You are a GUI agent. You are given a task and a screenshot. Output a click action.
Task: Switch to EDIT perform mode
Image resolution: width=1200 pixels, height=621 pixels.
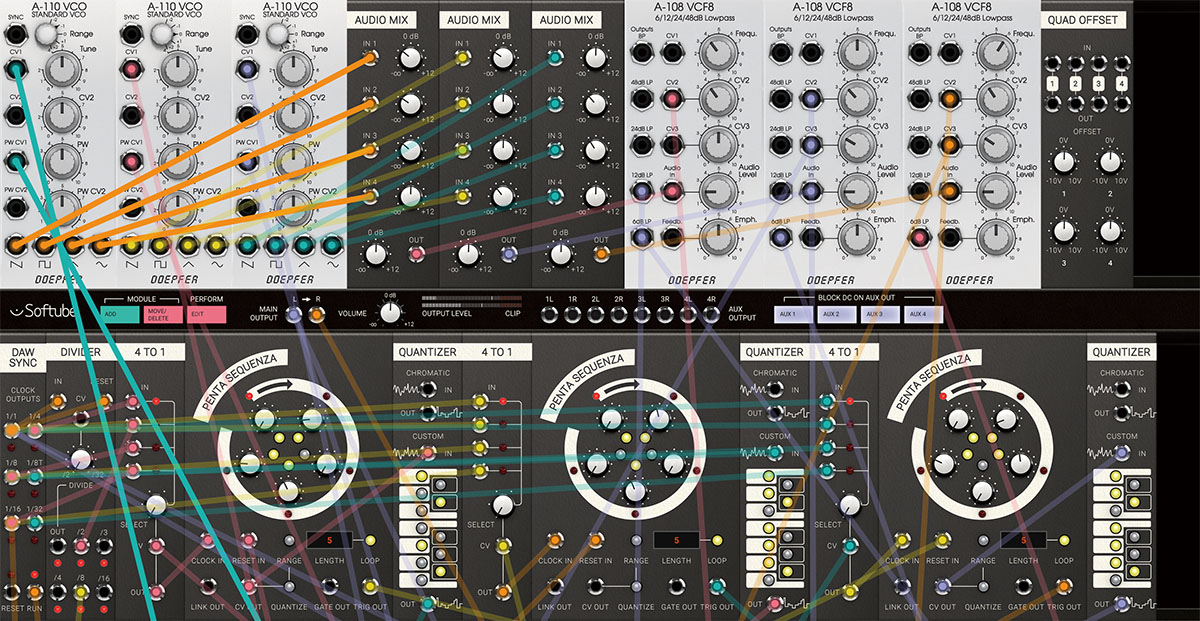208,315
